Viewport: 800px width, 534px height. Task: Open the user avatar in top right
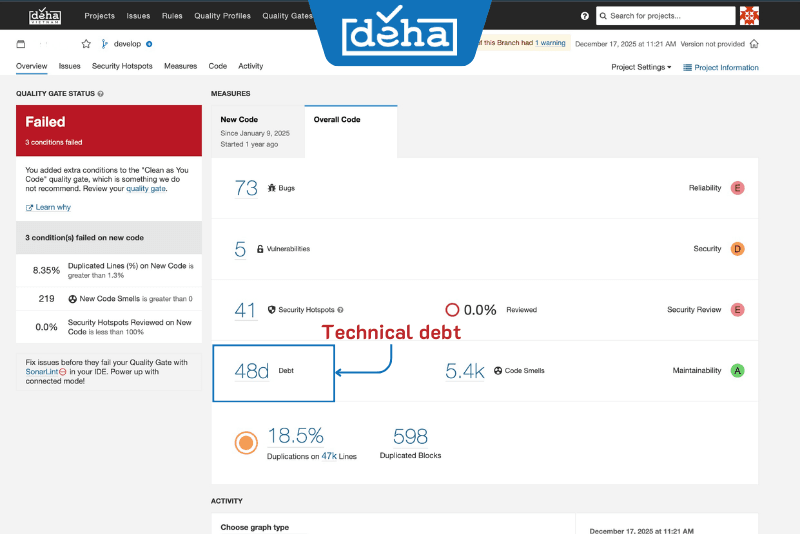[x=749, y=16]
